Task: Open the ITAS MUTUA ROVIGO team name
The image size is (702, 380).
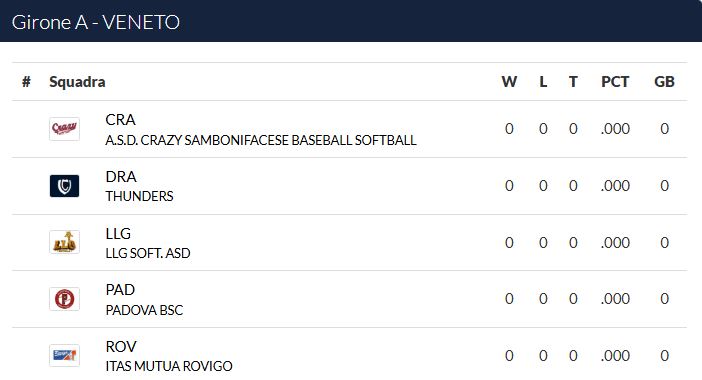Action: click(x=169, y=366)
